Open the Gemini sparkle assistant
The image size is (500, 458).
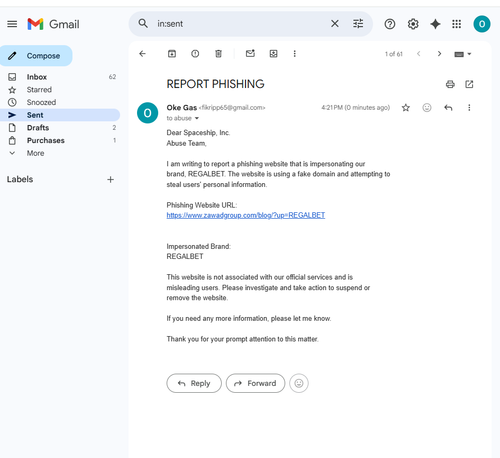[x=435, y=24]
